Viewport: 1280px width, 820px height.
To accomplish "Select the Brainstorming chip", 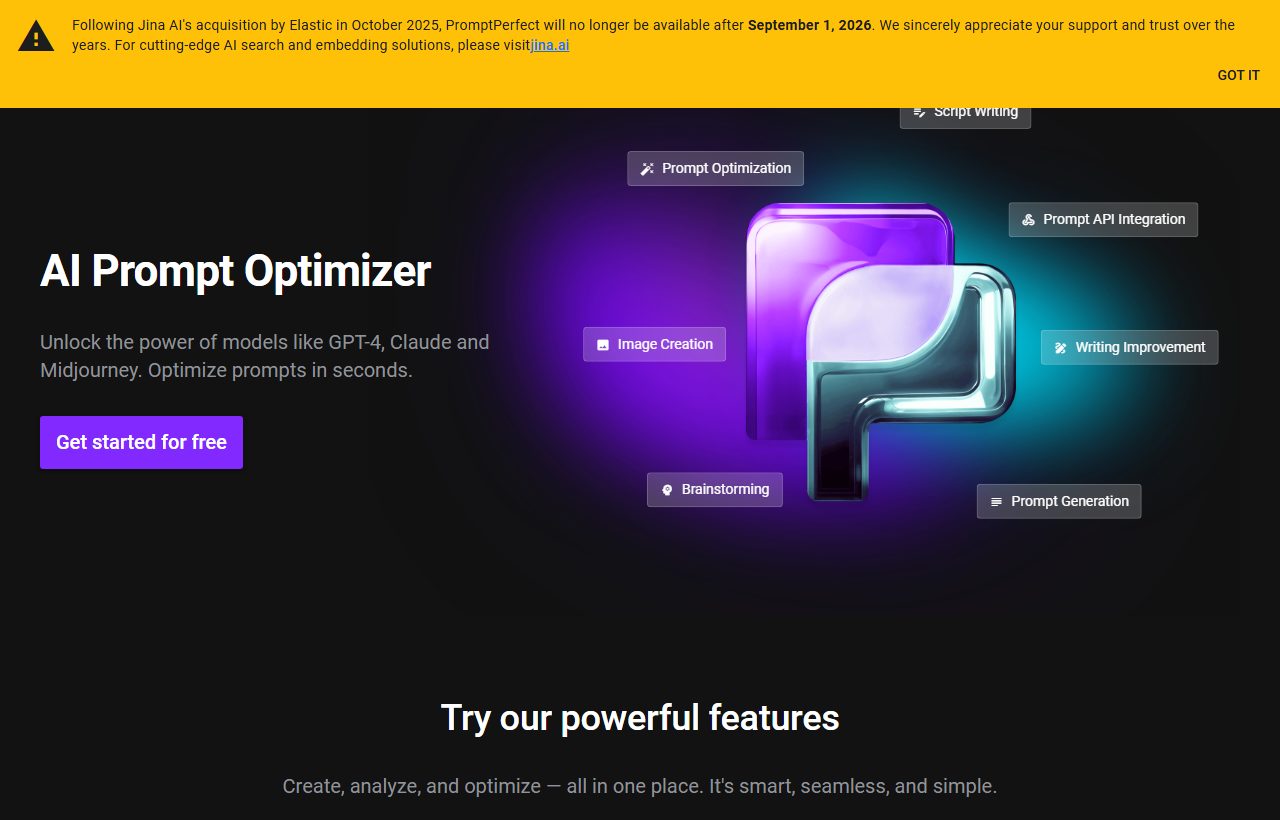I will click(715, 489).
